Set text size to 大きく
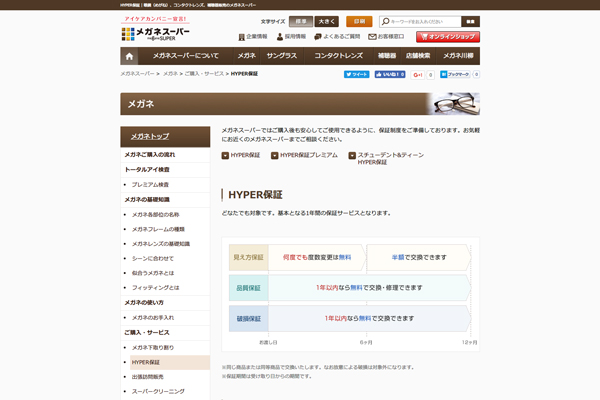 click(326, 21)
